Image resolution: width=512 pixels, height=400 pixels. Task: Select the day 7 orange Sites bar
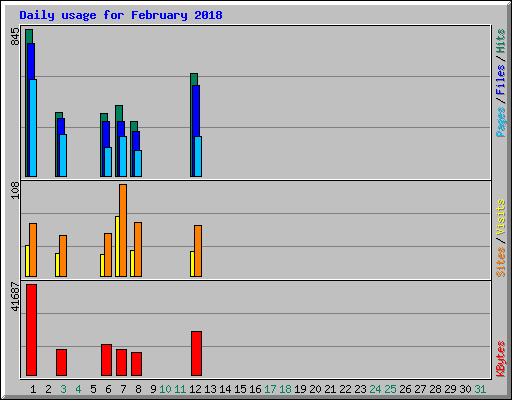tap(123, 230)
